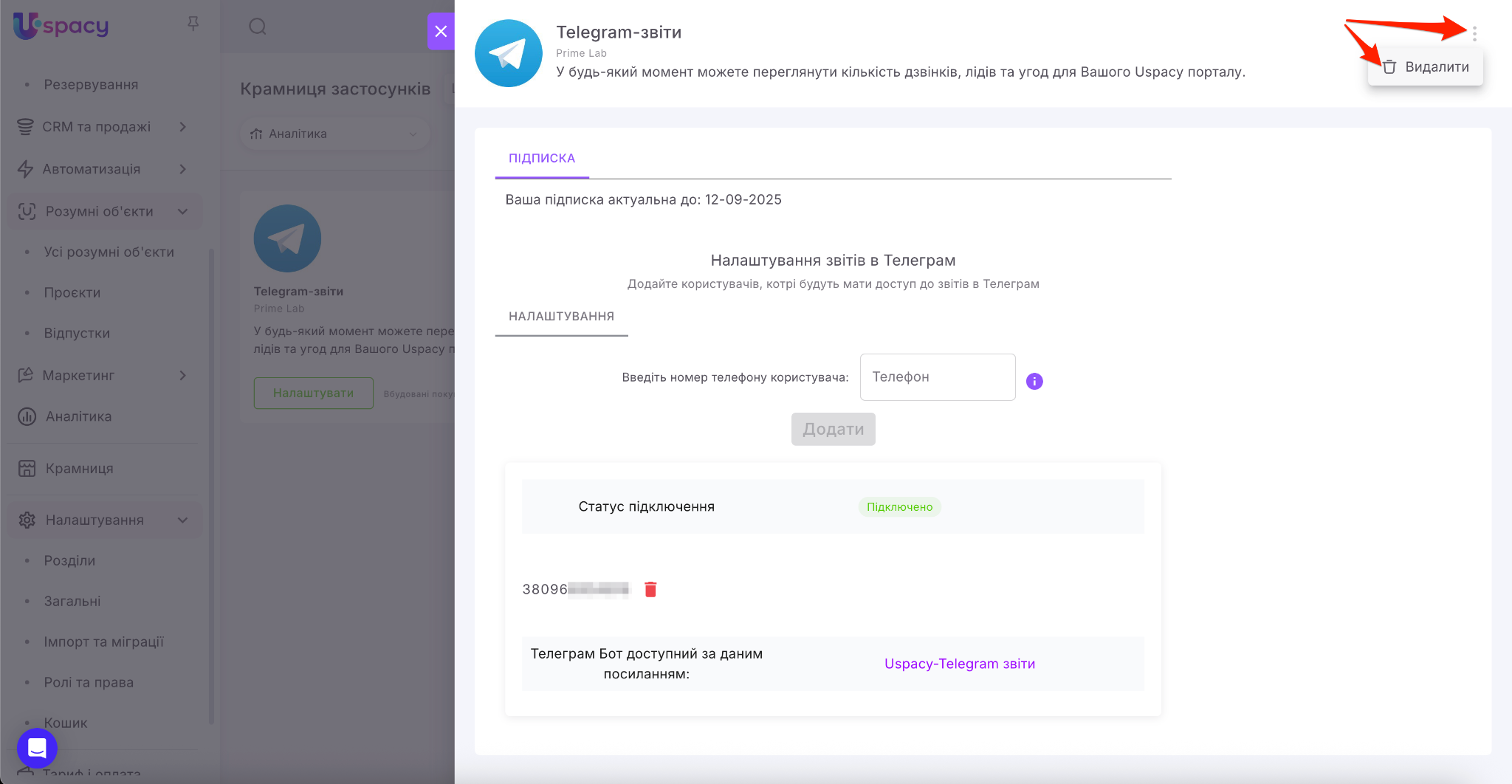Open the chat support bubble icon
This screenshot has width=1512, height=784.
click(37, 748)
